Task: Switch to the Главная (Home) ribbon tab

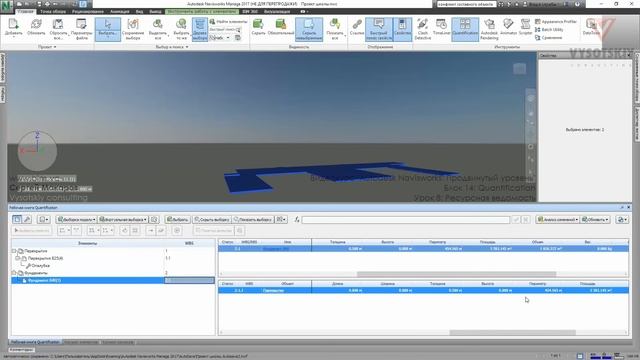Action: pyautogui.click(x=26, y=11)
